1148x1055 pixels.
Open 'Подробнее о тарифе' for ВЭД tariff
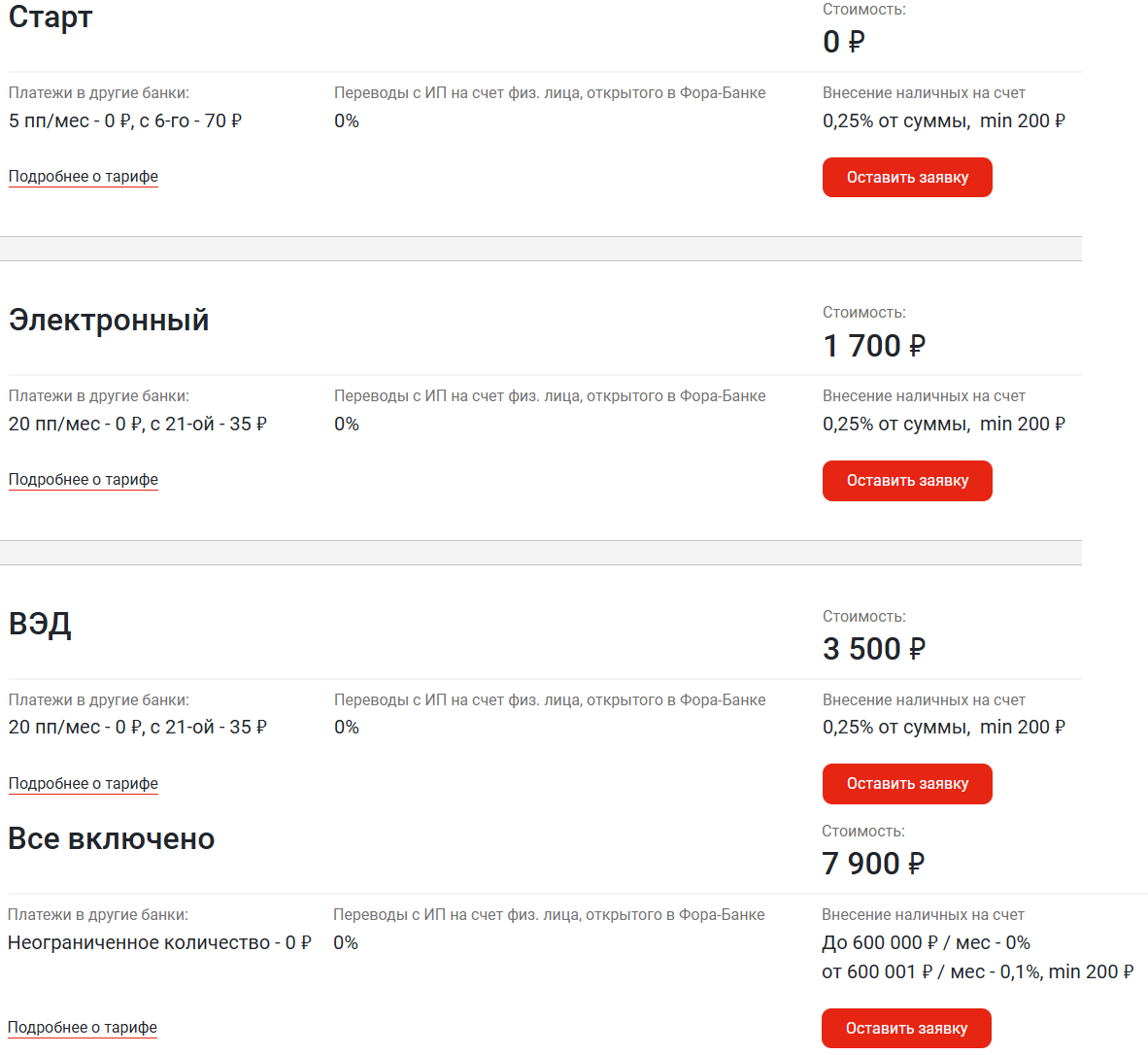coord(83,783)
